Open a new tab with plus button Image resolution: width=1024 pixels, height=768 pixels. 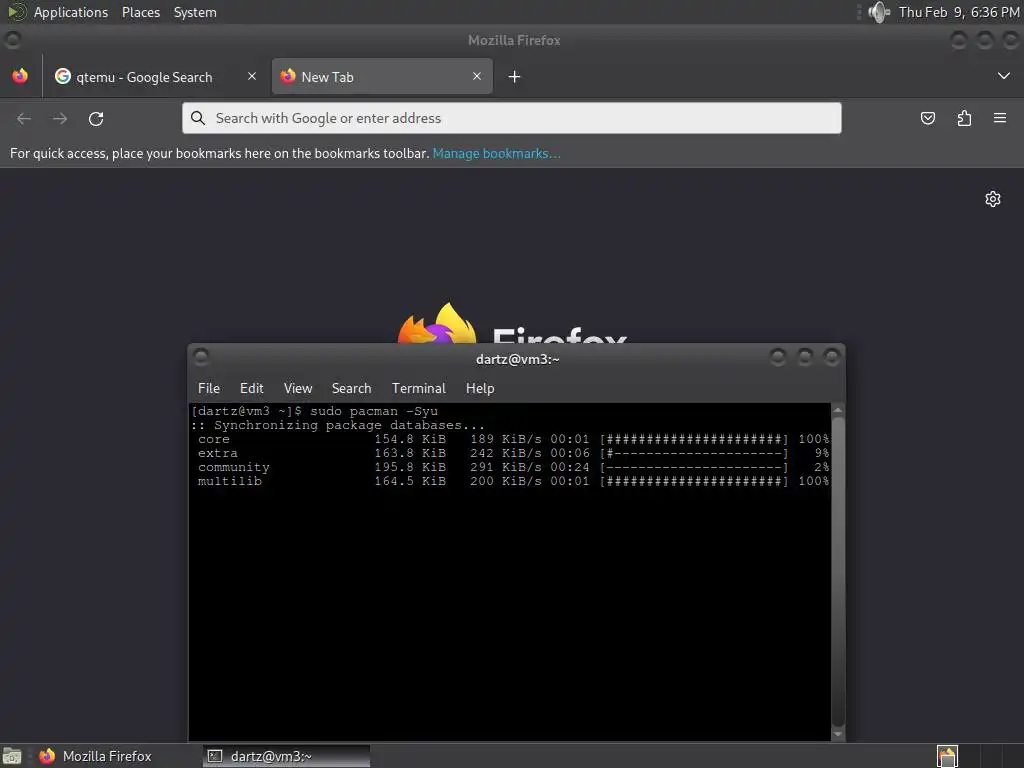tap(515, 77)
